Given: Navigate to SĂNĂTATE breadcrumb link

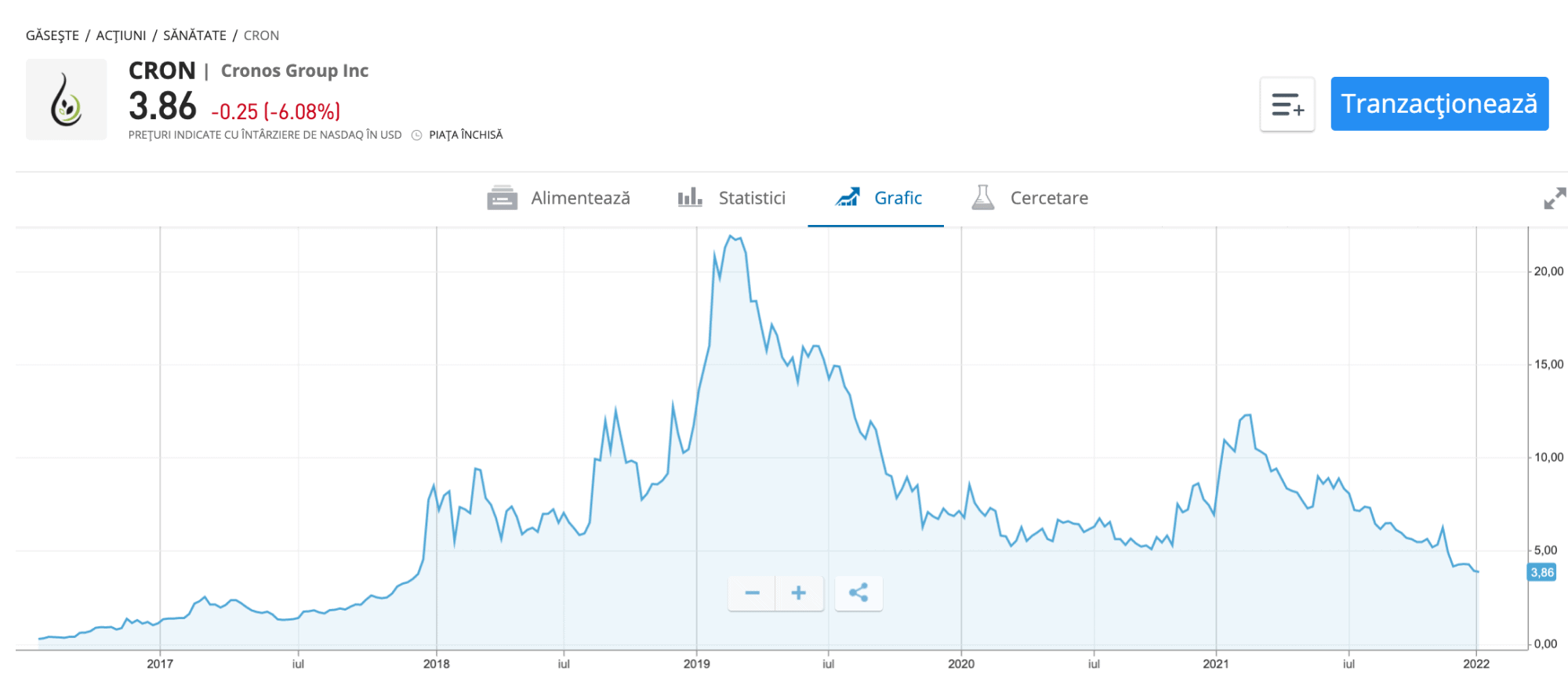Looking at the screenshot, I should pyautogui.click(x=194, y=35).
